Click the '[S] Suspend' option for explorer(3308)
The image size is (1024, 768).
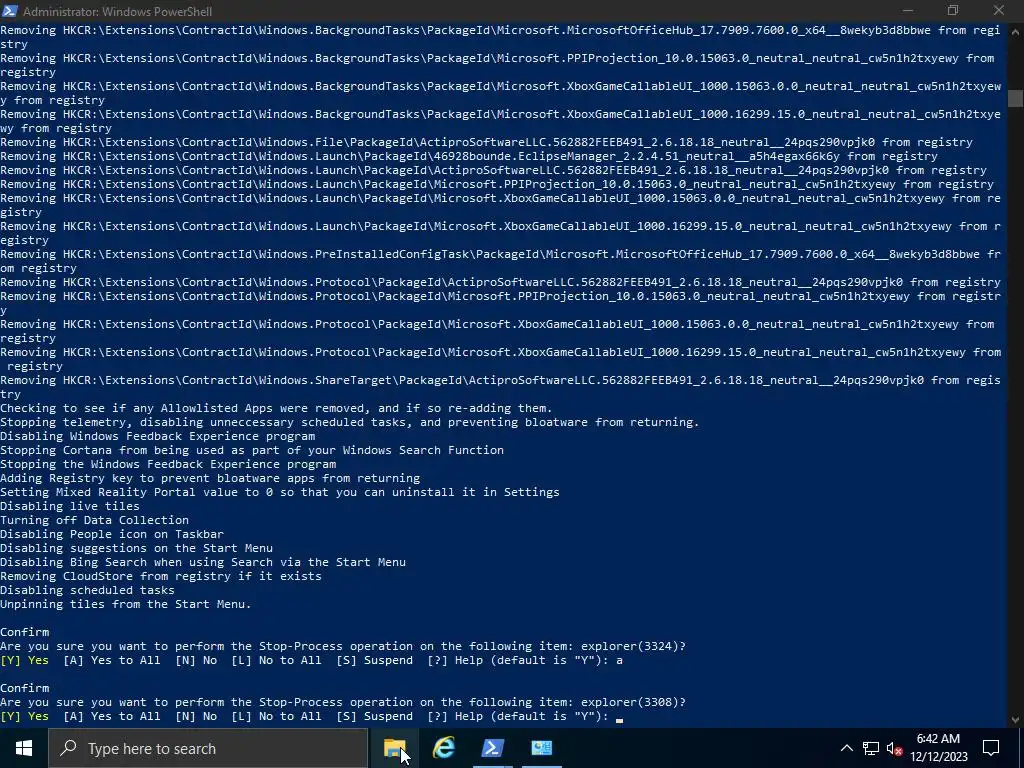(x=374, y=716)
